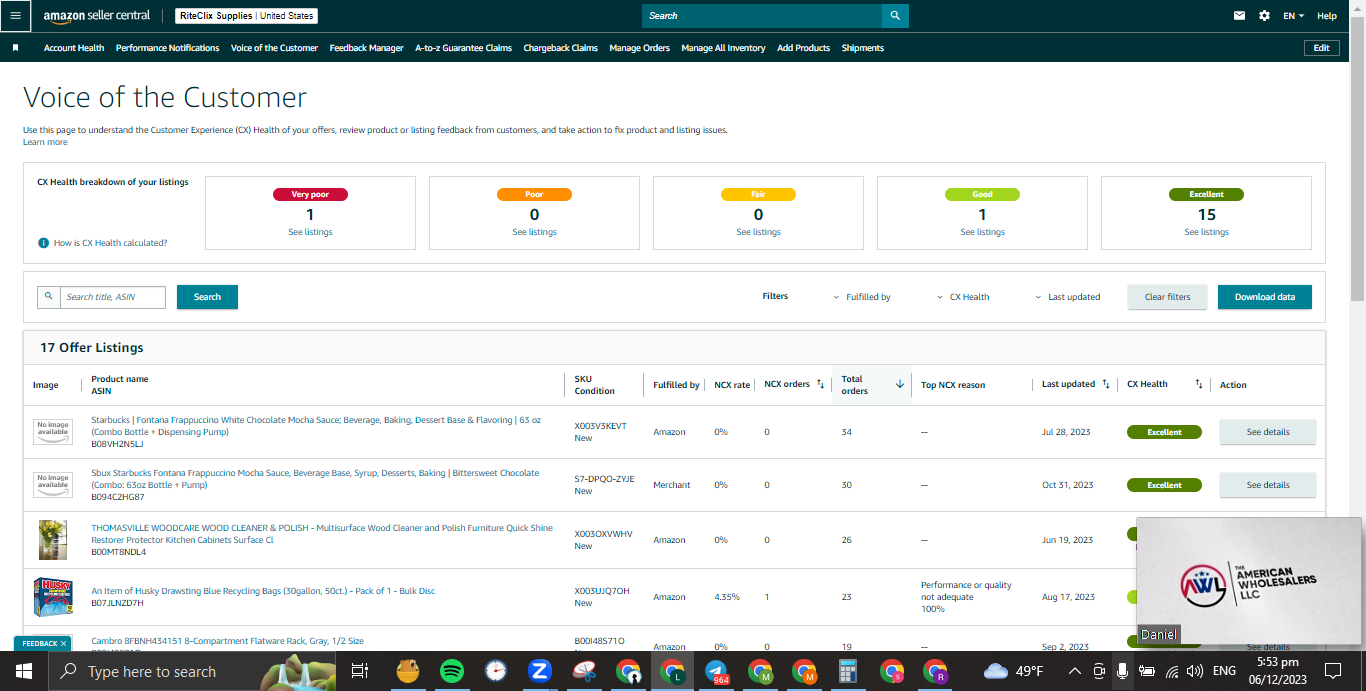This screenshot has width=1366, height=691.
Task: Open A-to-z Guarantee Claims
Action: [x=464, y=48]
